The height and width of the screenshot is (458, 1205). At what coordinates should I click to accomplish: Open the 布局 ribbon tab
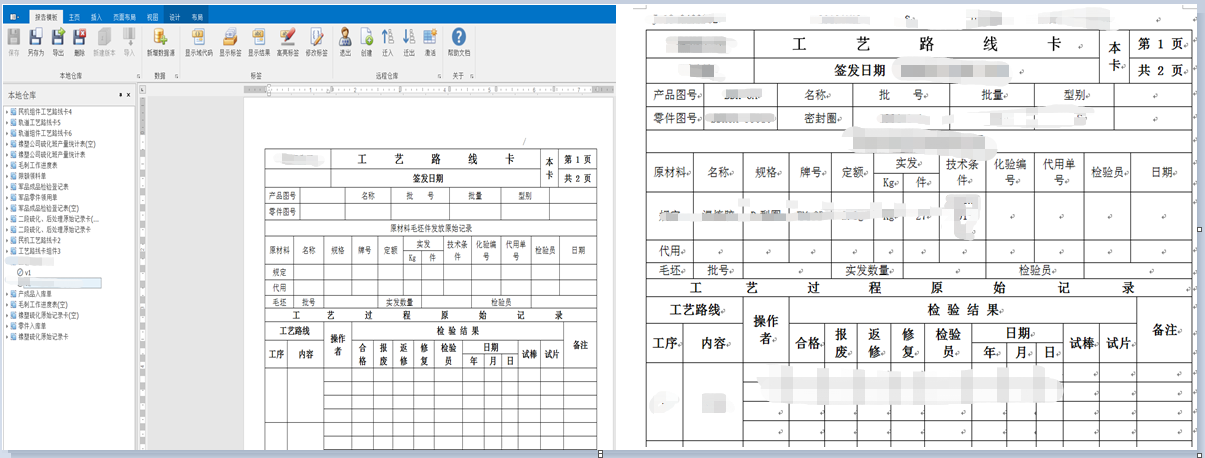tap(197, 18)
